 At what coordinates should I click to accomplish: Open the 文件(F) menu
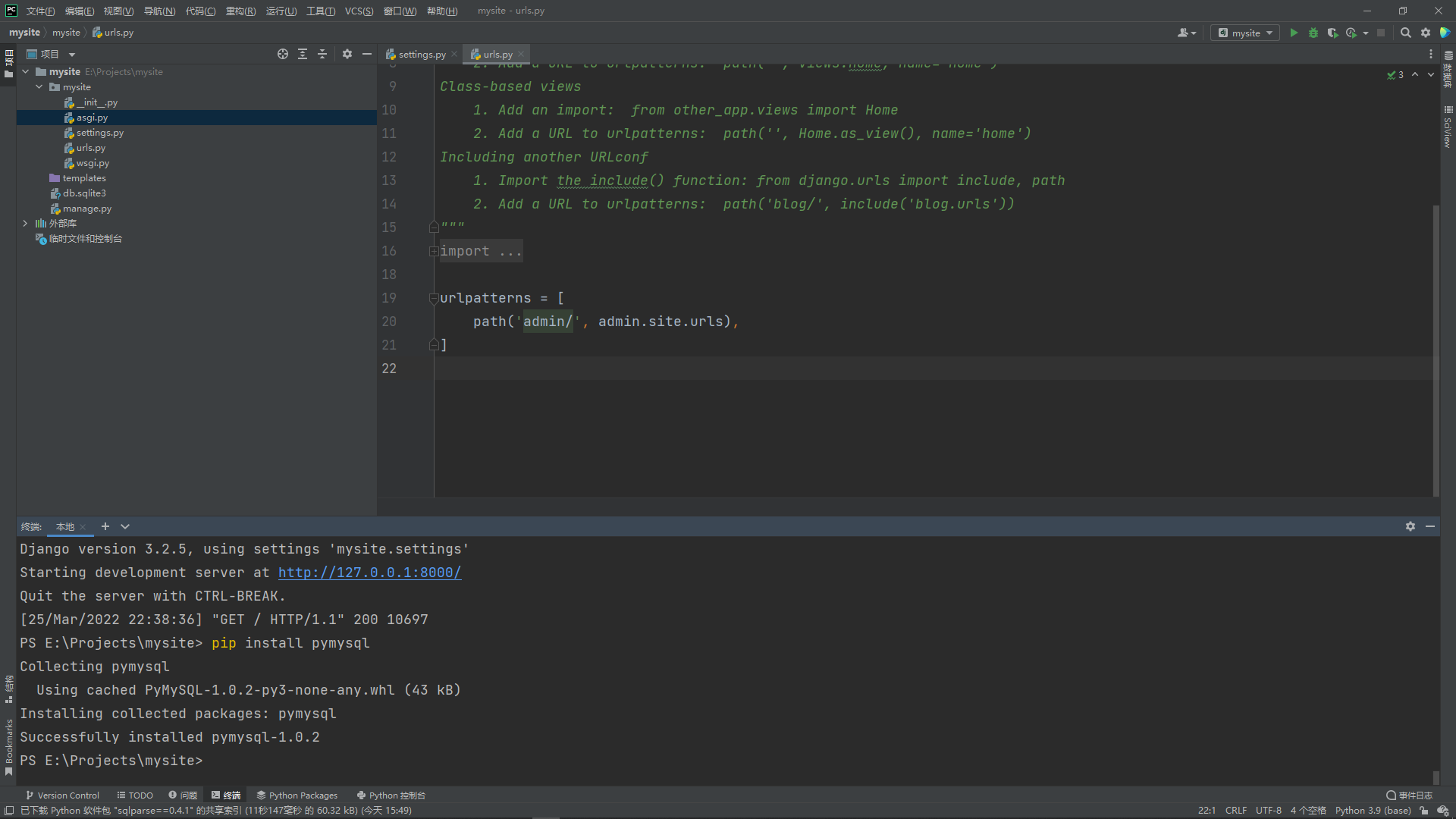(x=40, y=11)
